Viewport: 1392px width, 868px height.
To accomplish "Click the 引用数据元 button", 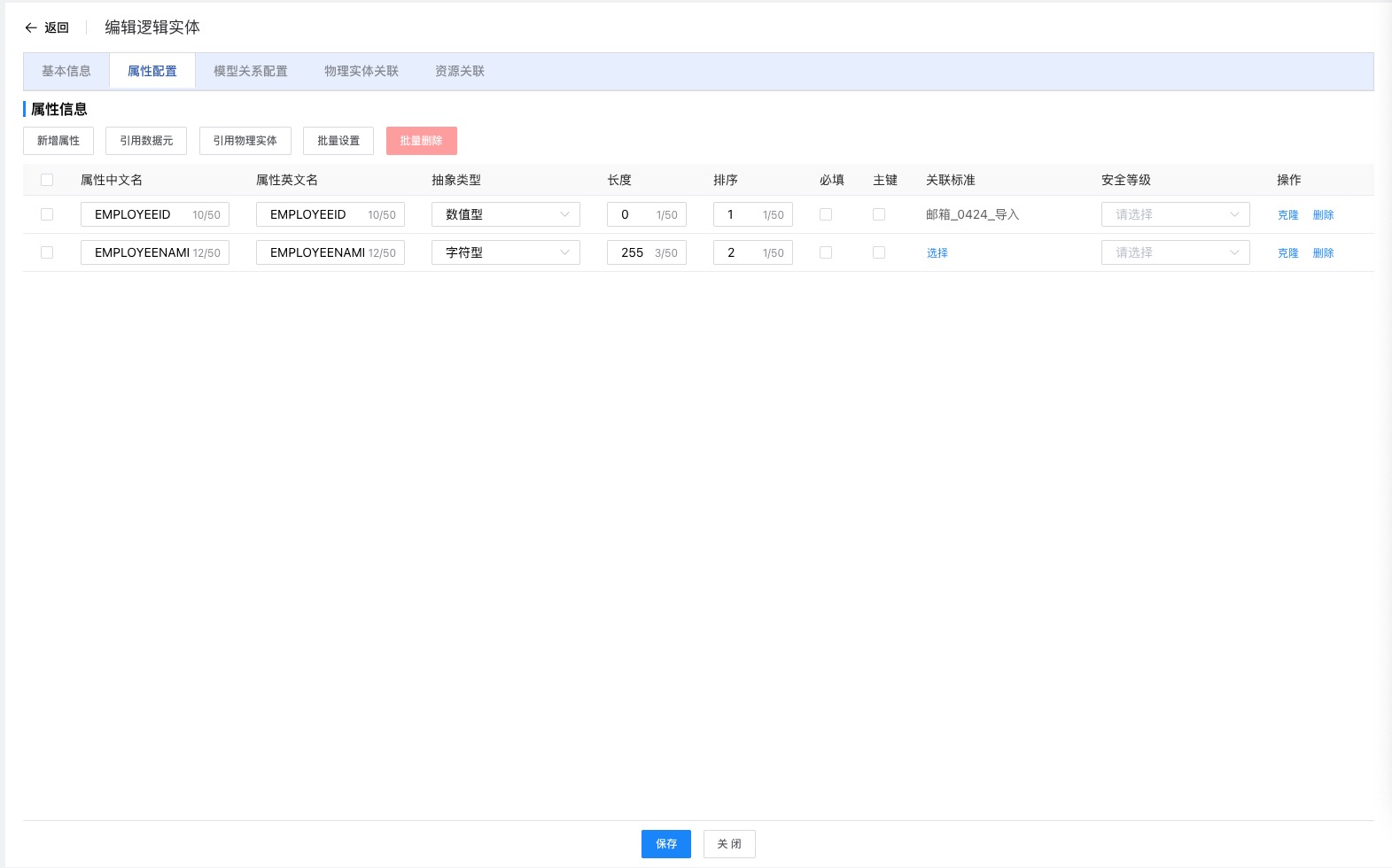I will [x=146, y=141].
